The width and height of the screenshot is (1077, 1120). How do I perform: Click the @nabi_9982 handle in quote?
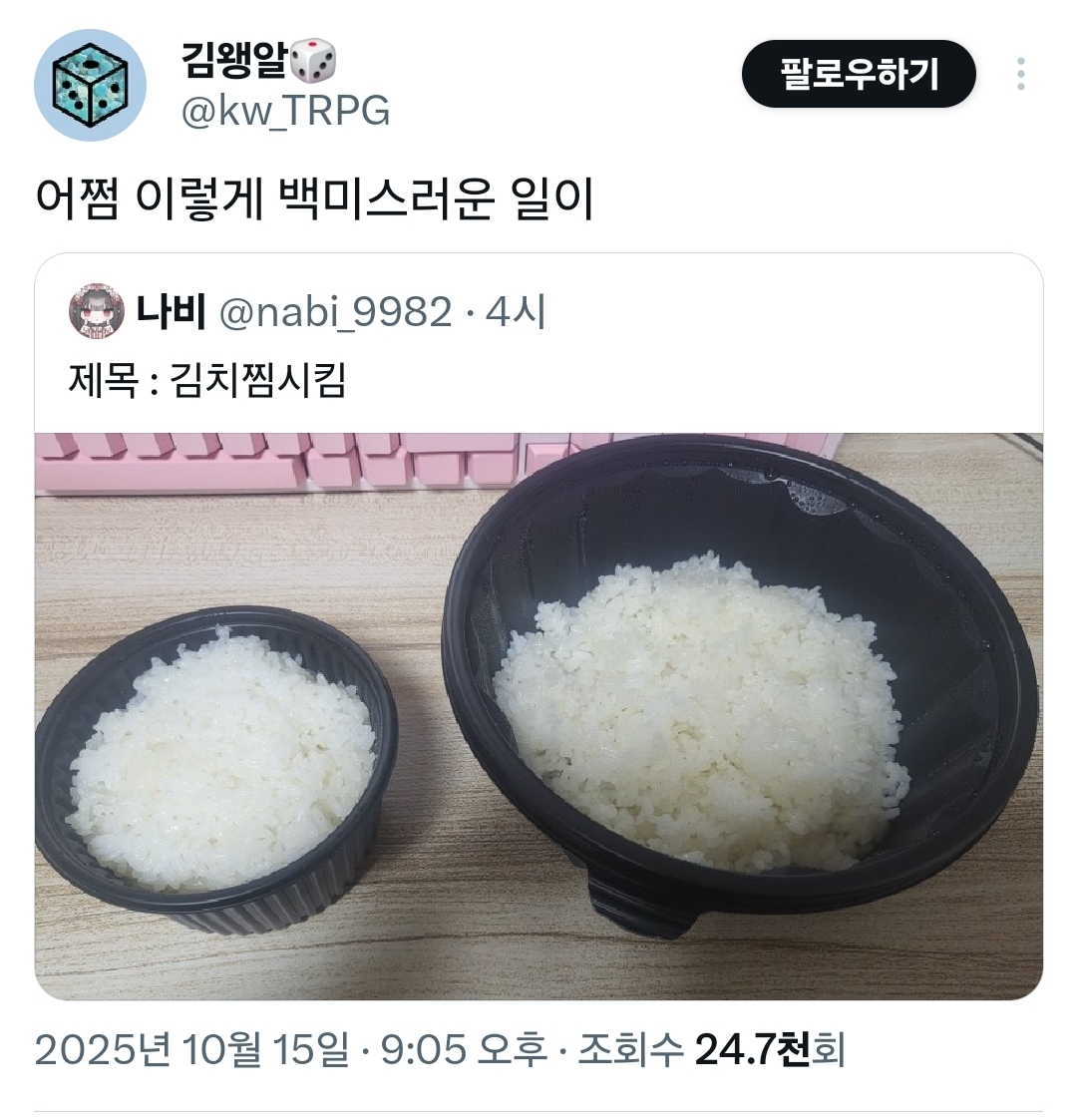coord(335,312)
